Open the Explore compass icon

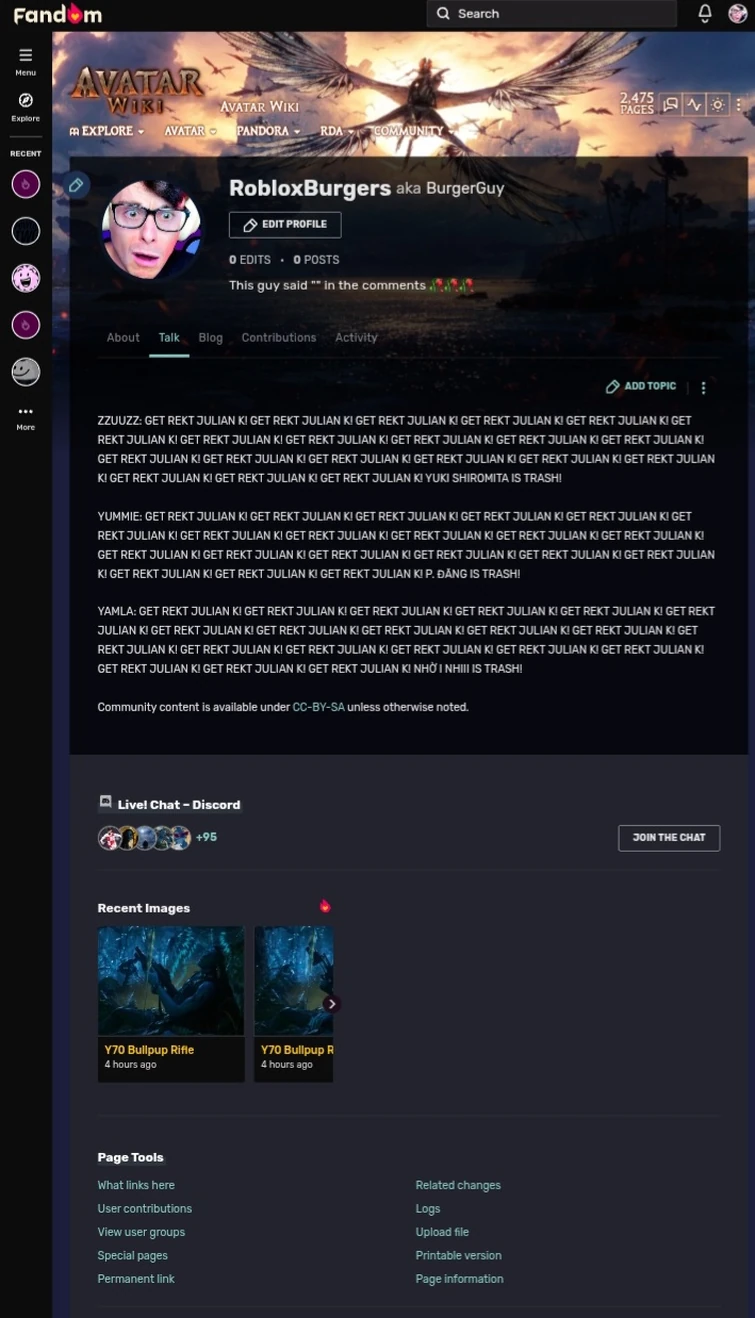tap(25, 106)
